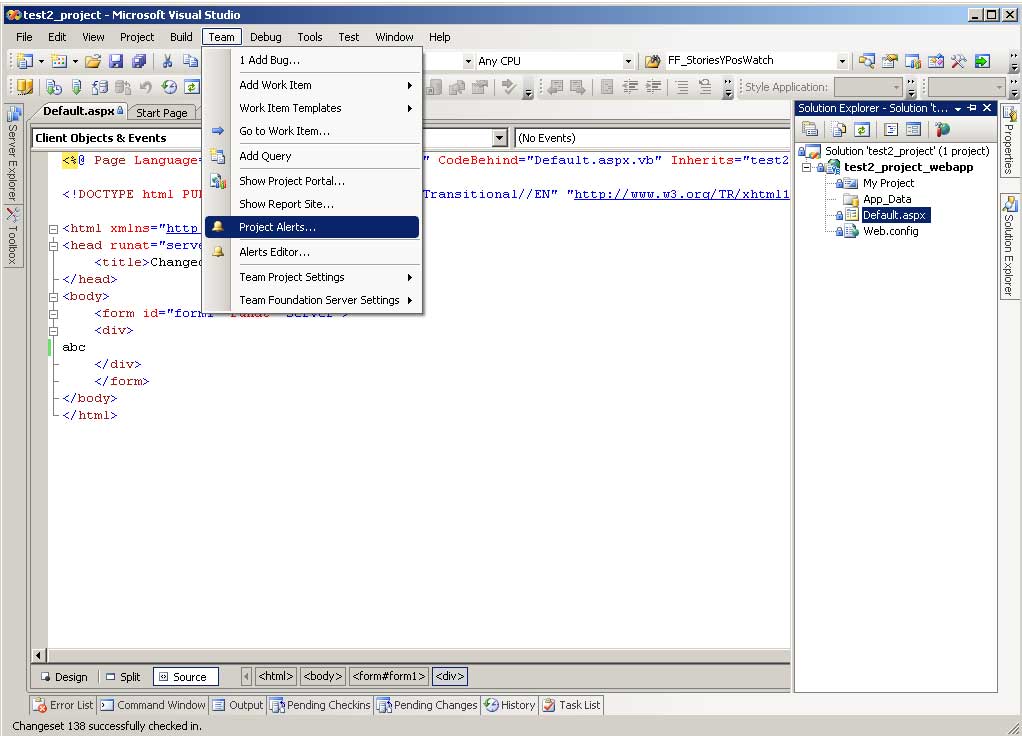Click the green arrow Start Page icon
The width and height of the screenshot is (1022, 736).
982,61
